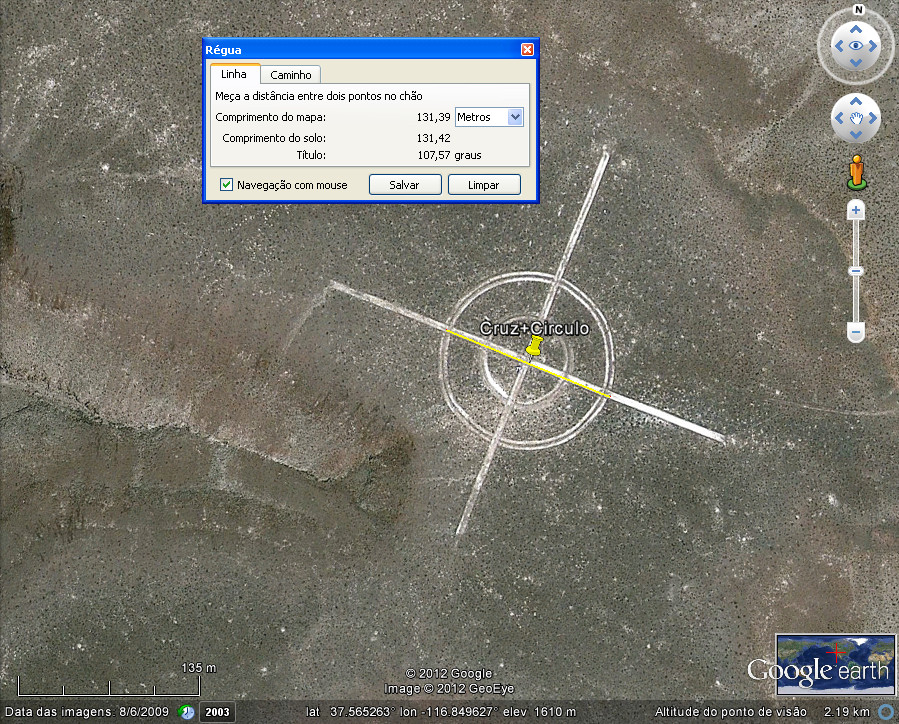
Task: Close the Régua ruler dialog
Action: point(527,50)
